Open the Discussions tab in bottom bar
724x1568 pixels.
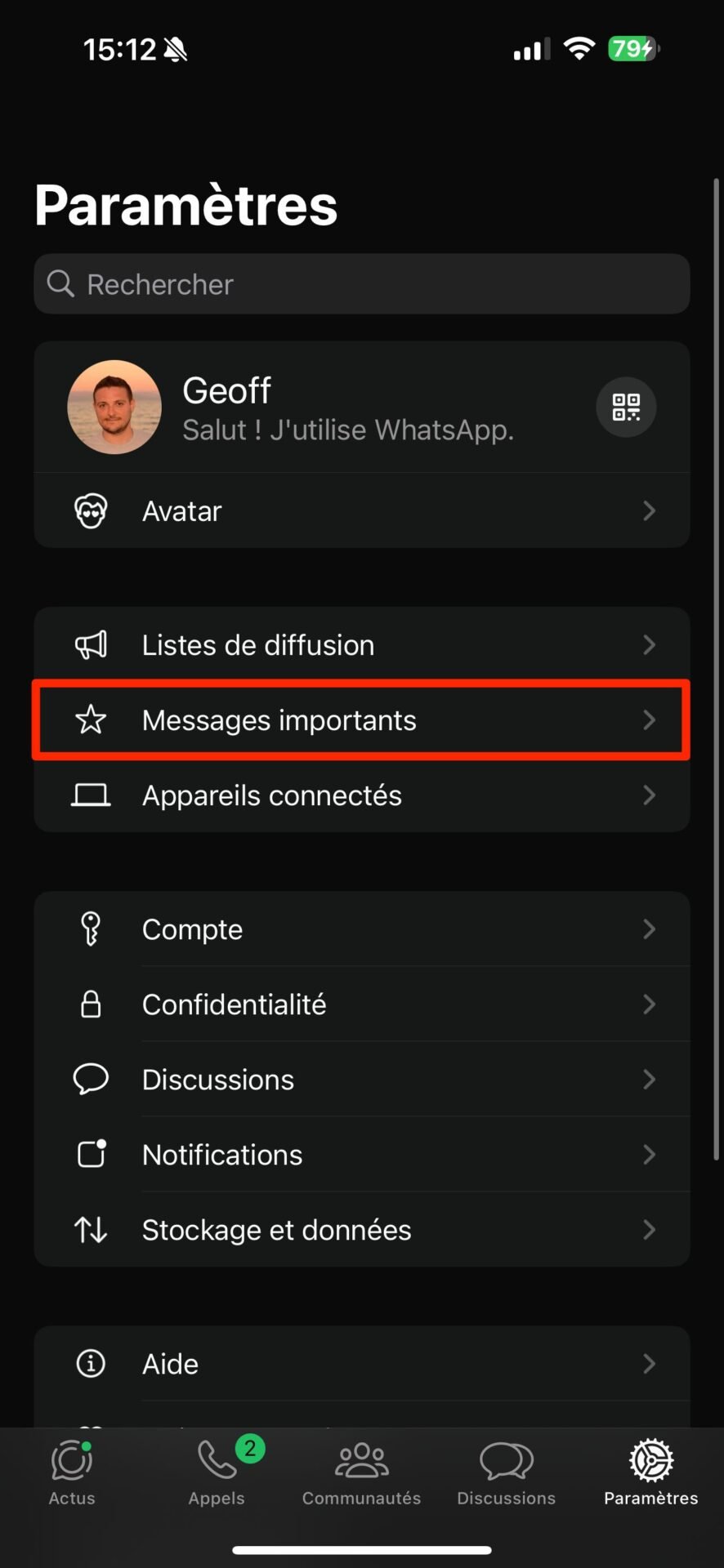tap(507, 1472)
